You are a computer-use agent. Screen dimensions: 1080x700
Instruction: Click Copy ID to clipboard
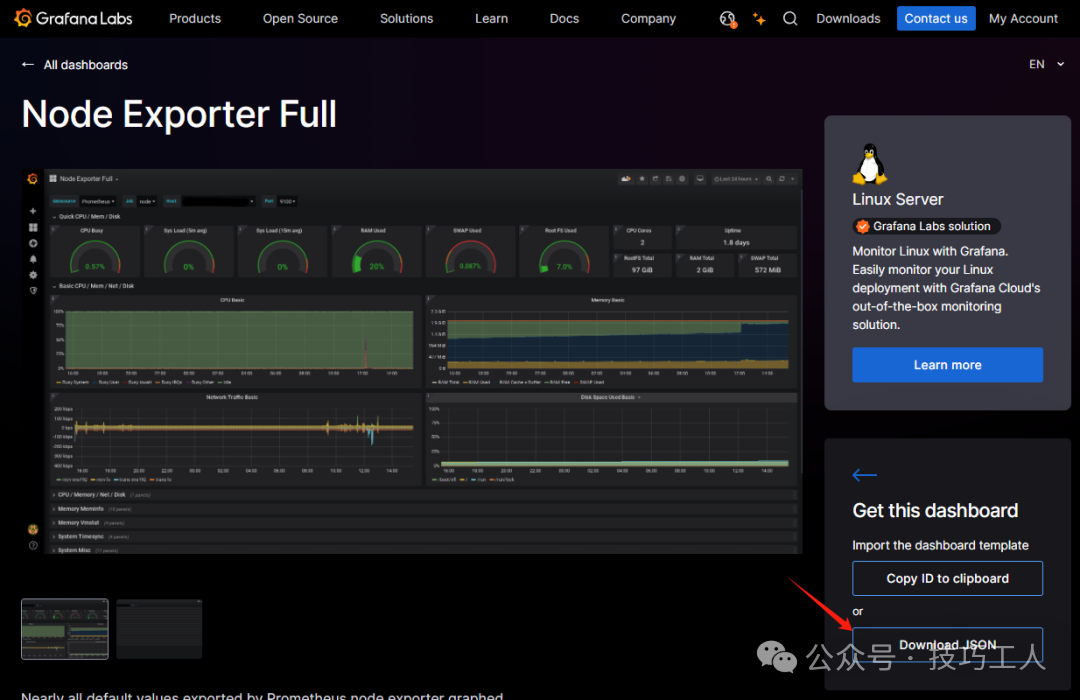tap(947, 578)
